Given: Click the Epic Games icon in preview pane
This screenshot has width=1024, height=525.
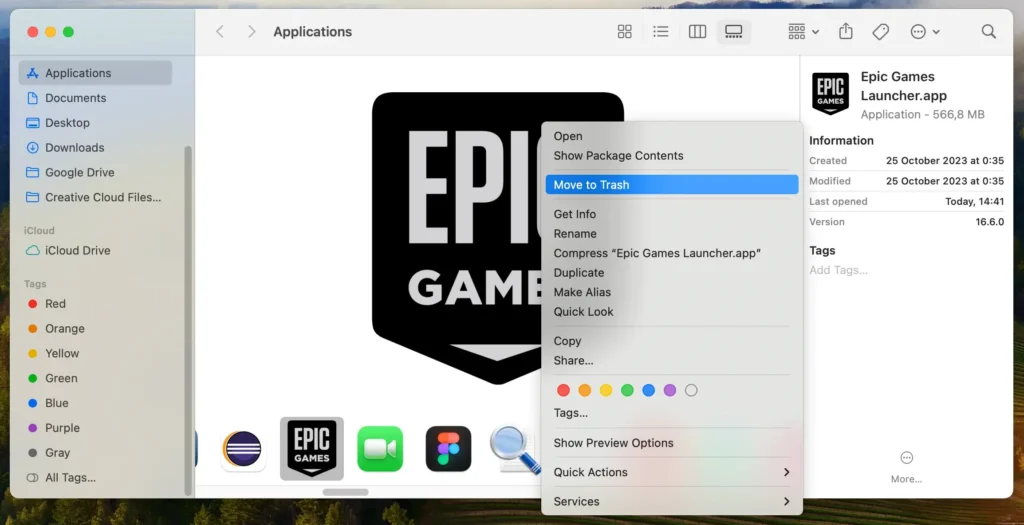Looking at the screenshot, I should coord(831,93).
